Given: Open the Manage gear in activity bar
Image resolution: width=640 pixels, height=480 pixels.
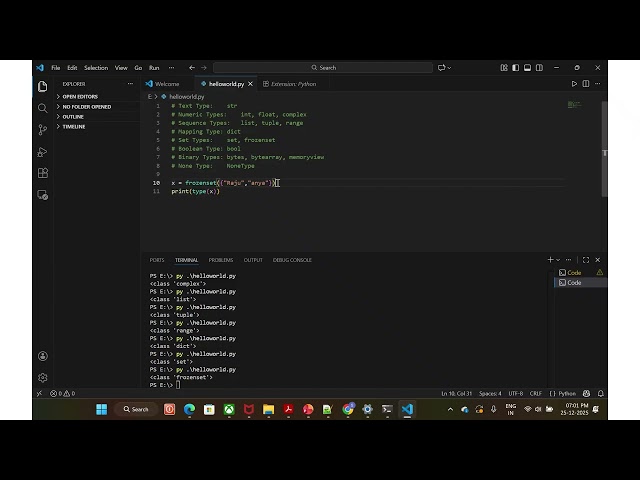Looking at the screenshot, I should point(42,378).
